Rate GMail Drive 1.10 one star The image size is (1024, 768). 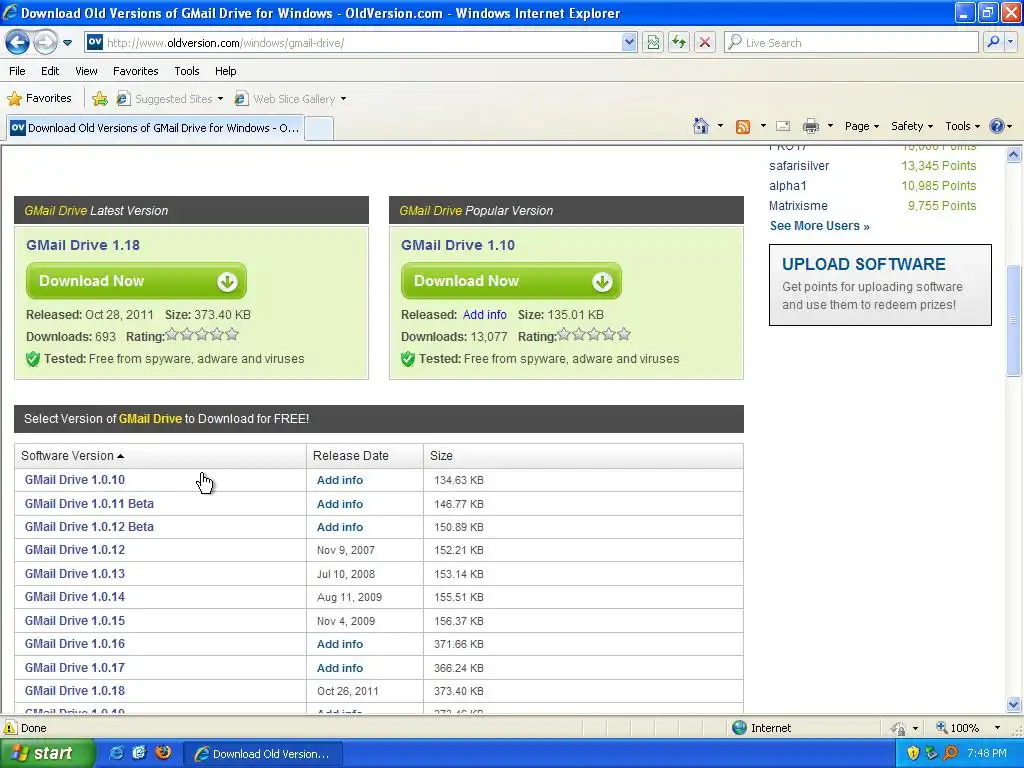click(x=564, y=335)
